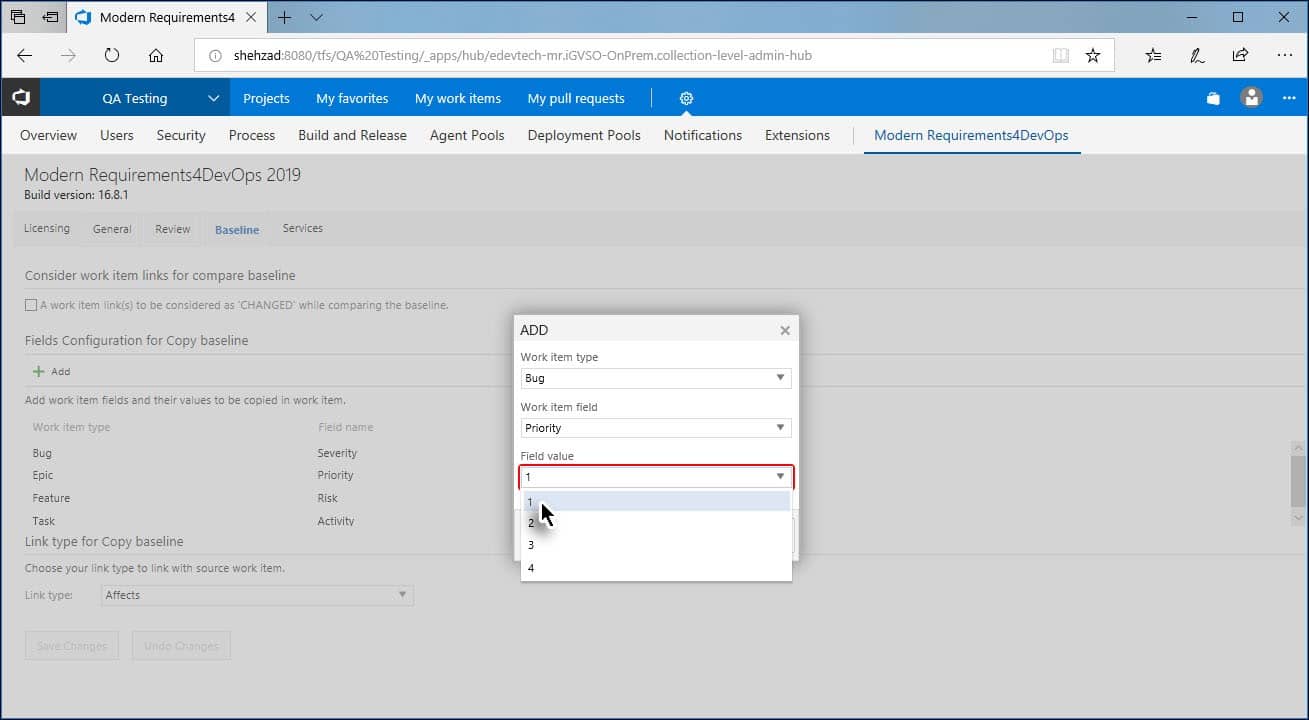Viewport: 1309px width, 720px height.
Task: Open browser settings and more menu
Action: [x=1285, y=56]
